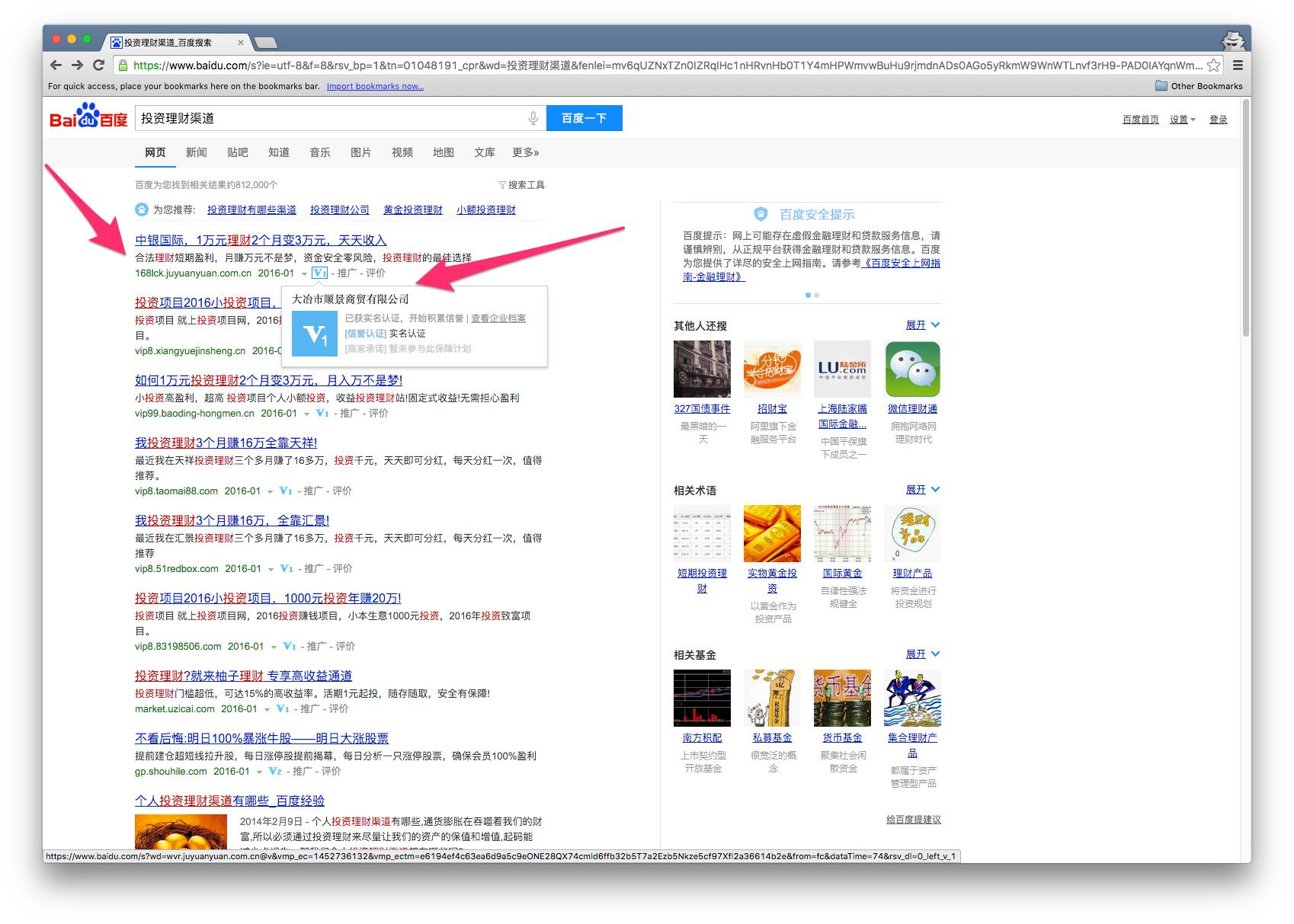The width and height of the screenshot is (1294, 924).
Task: Open the Other Bookmarks folder
Action: coord(1199,86)
